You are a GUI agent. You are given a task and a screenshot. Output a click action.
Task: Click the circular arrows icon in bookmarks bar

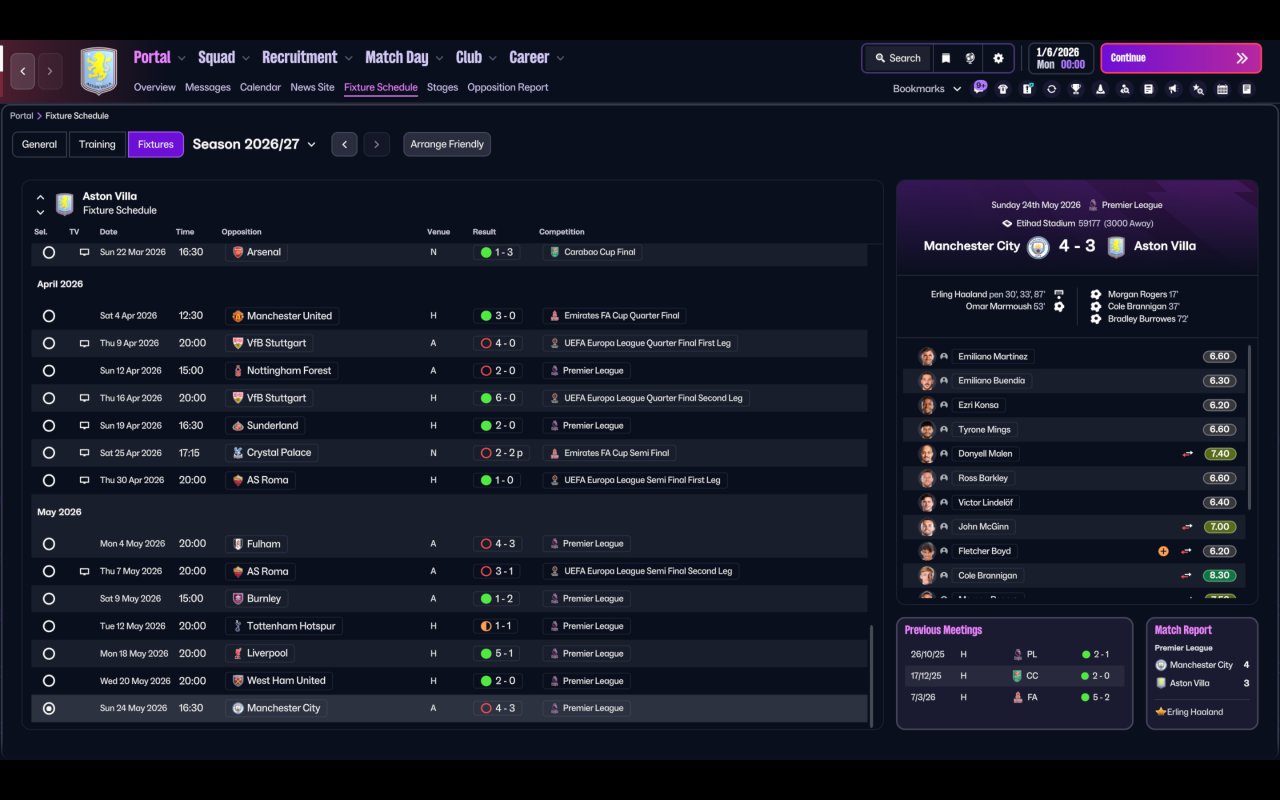coord(1051,89)
